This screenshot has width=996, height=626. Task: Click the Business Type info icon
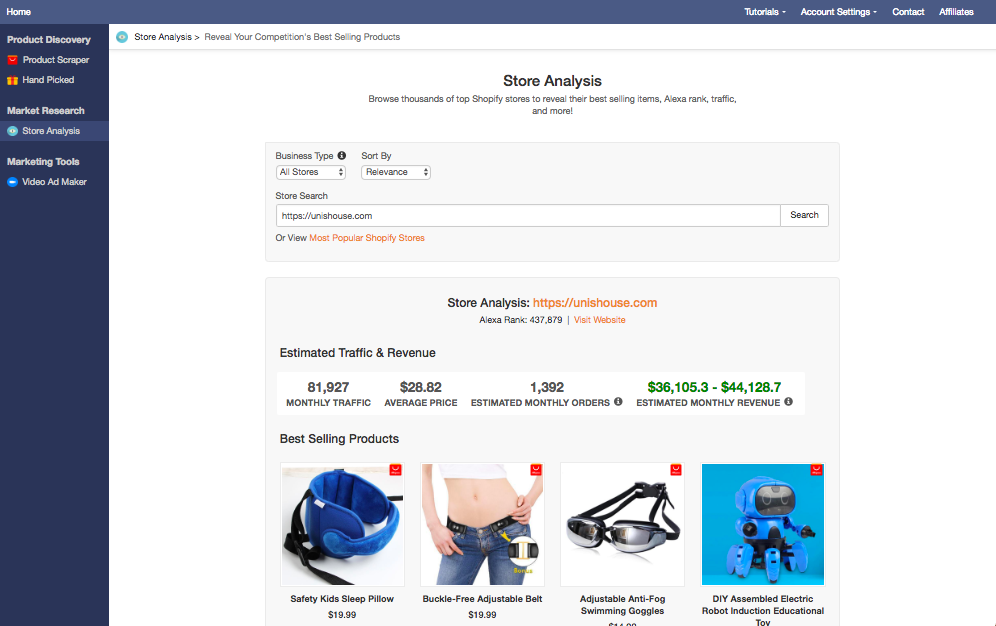click(341, 155)
